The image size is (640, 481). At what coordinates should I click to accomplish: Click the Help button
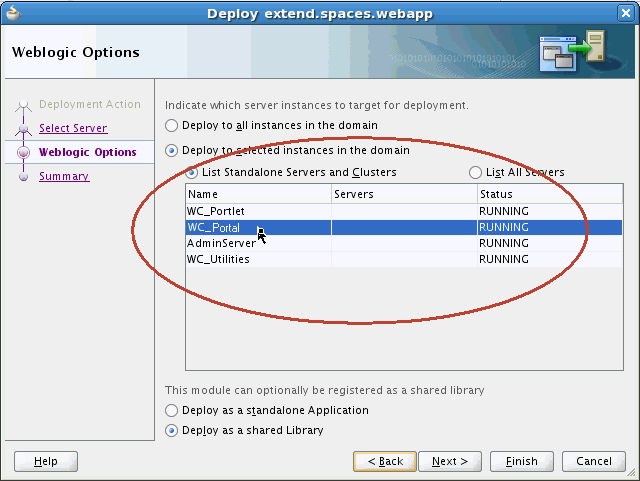pyautogui.click(x=46, y=461)
